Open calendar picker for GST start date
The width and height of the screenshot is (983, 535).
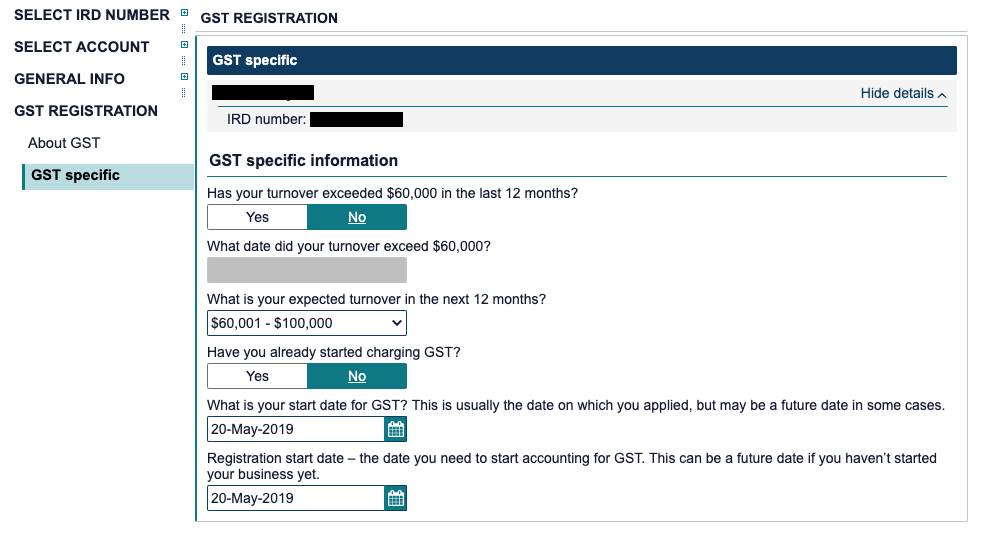click(396, 430)
